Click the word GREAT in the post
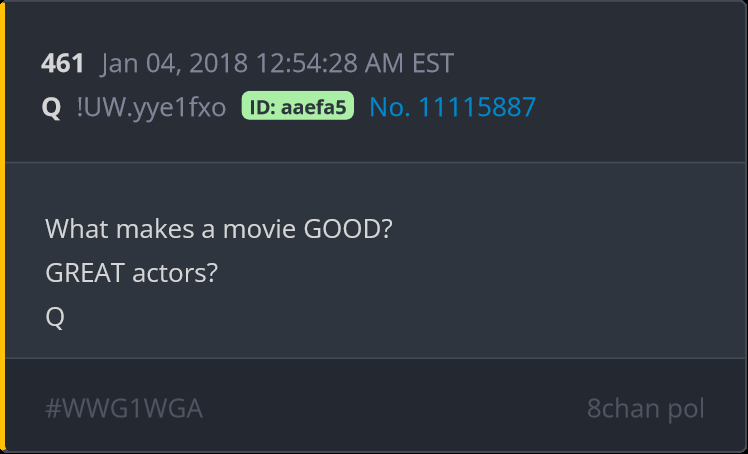 tap(85, 273)
